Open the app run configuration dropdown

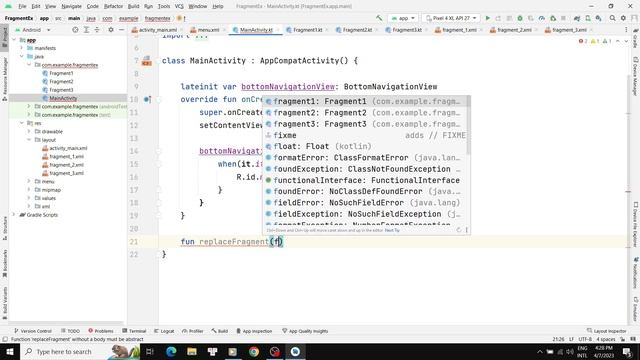click(403, 18)
